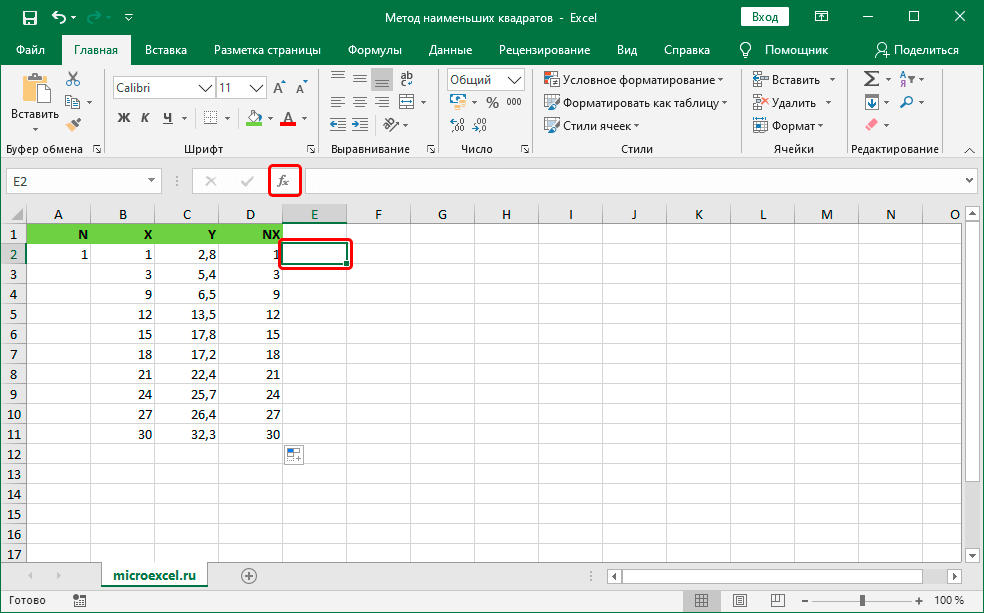Toggle underline formatting Ч
The height and width of the screenshot is (613, 984).
(168, 118)
